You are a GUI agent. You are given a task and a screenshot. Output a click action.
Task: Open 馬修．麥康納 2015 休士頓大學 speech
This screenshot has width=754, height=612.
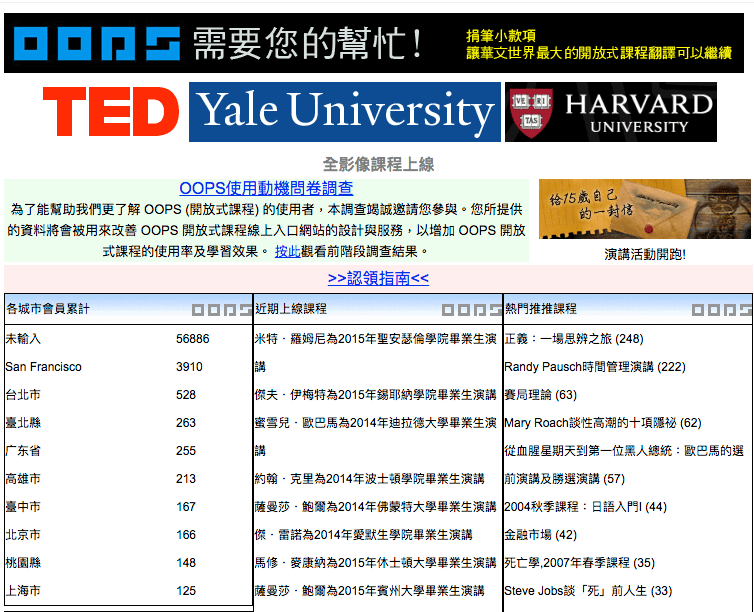(x=376, y=562)
